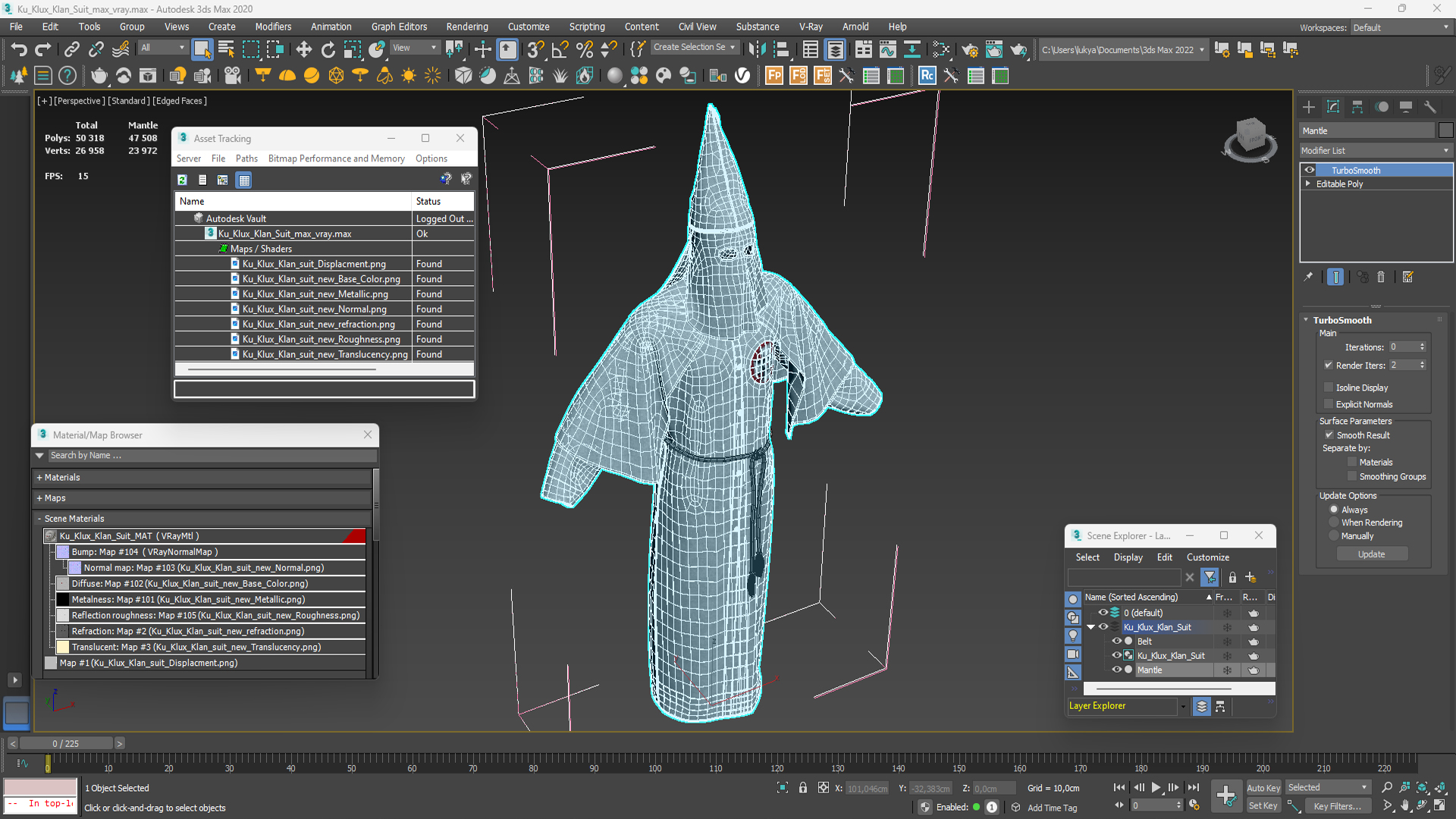Open Paths menu in Asset Tracking

coord(246,158)
